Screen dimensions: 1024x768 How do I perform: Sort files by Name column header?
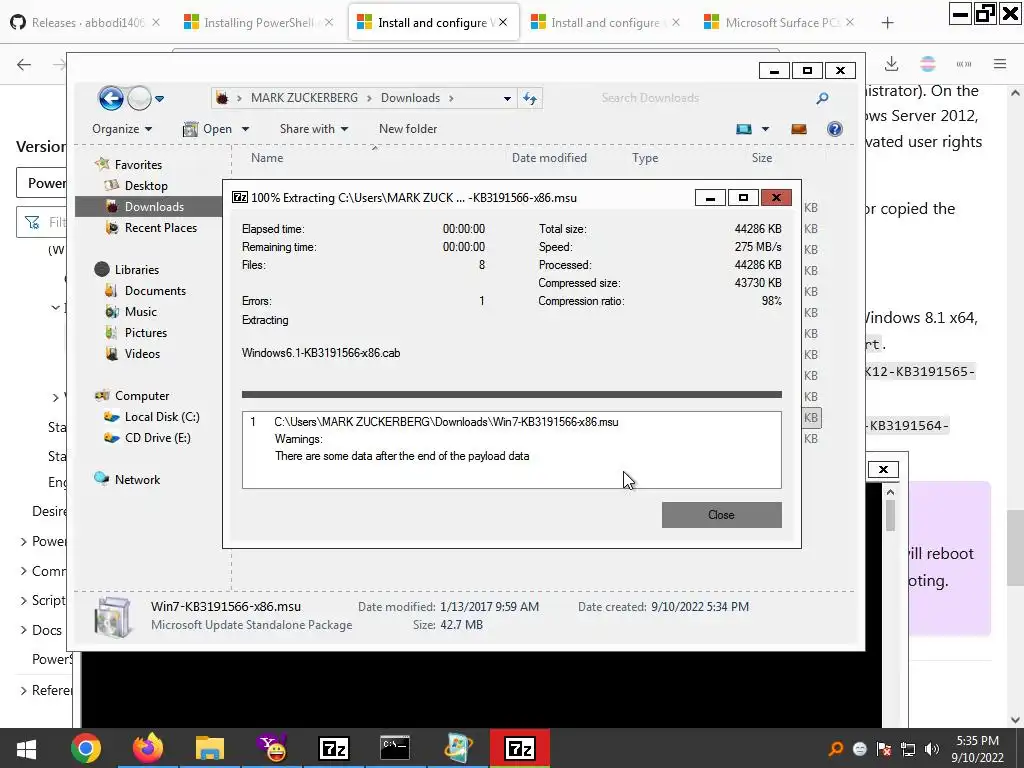pyautogui.click(x=267, y=157)
